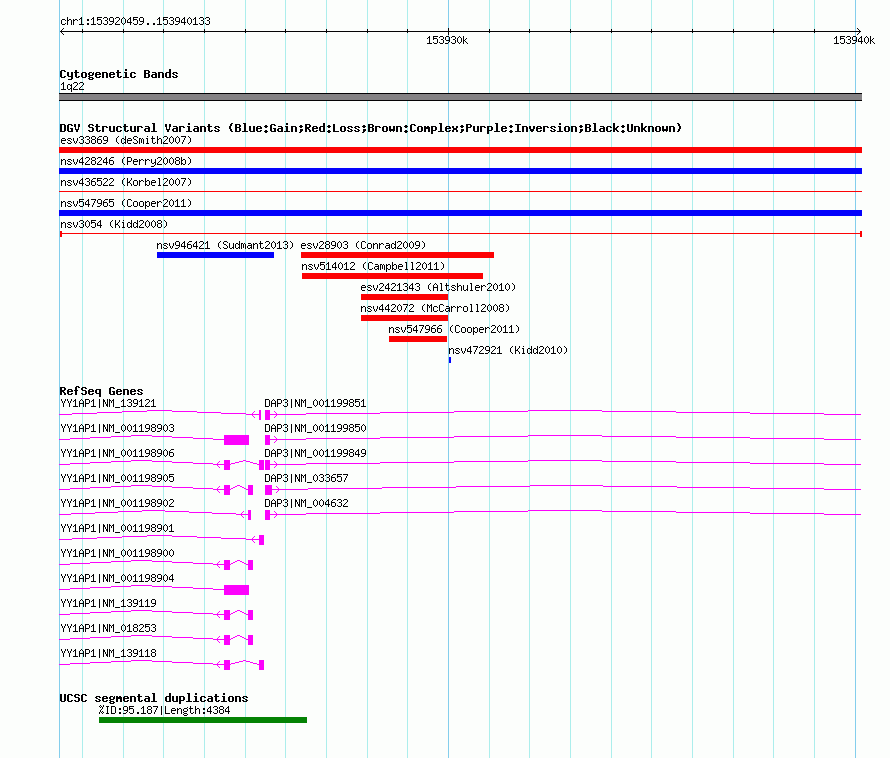Click the YY1AP1|NM_001198906 transcript label

117,454
